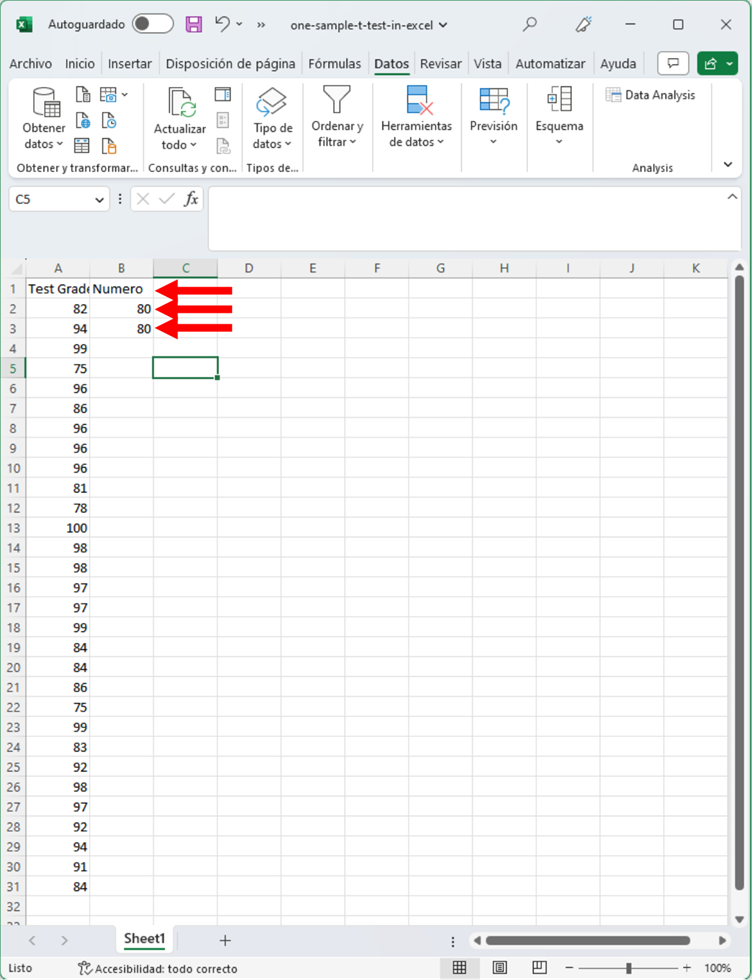The width and height of the screenshot is (752, 980).
Task: Collapse the ribbon with the chevron
Action: click(x=727, y=165)
